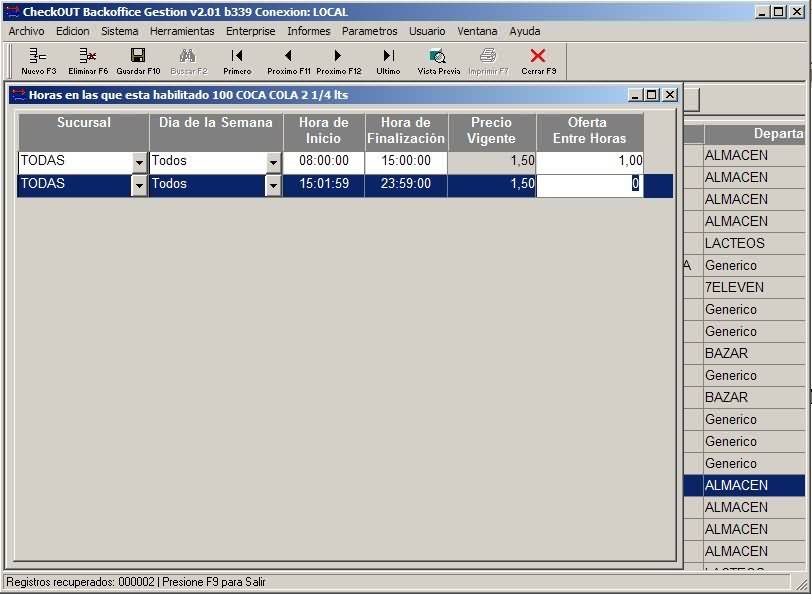The height and width of the screenshot is (594, 812).
Task: Open the Herramientas menu
Action: (182, 31)
